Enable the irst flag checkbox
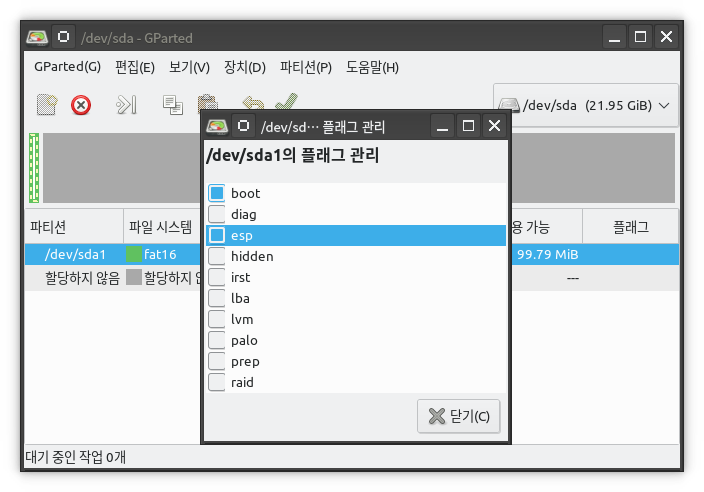This screenshot has height=492, width=704. (x=217, y=277)
